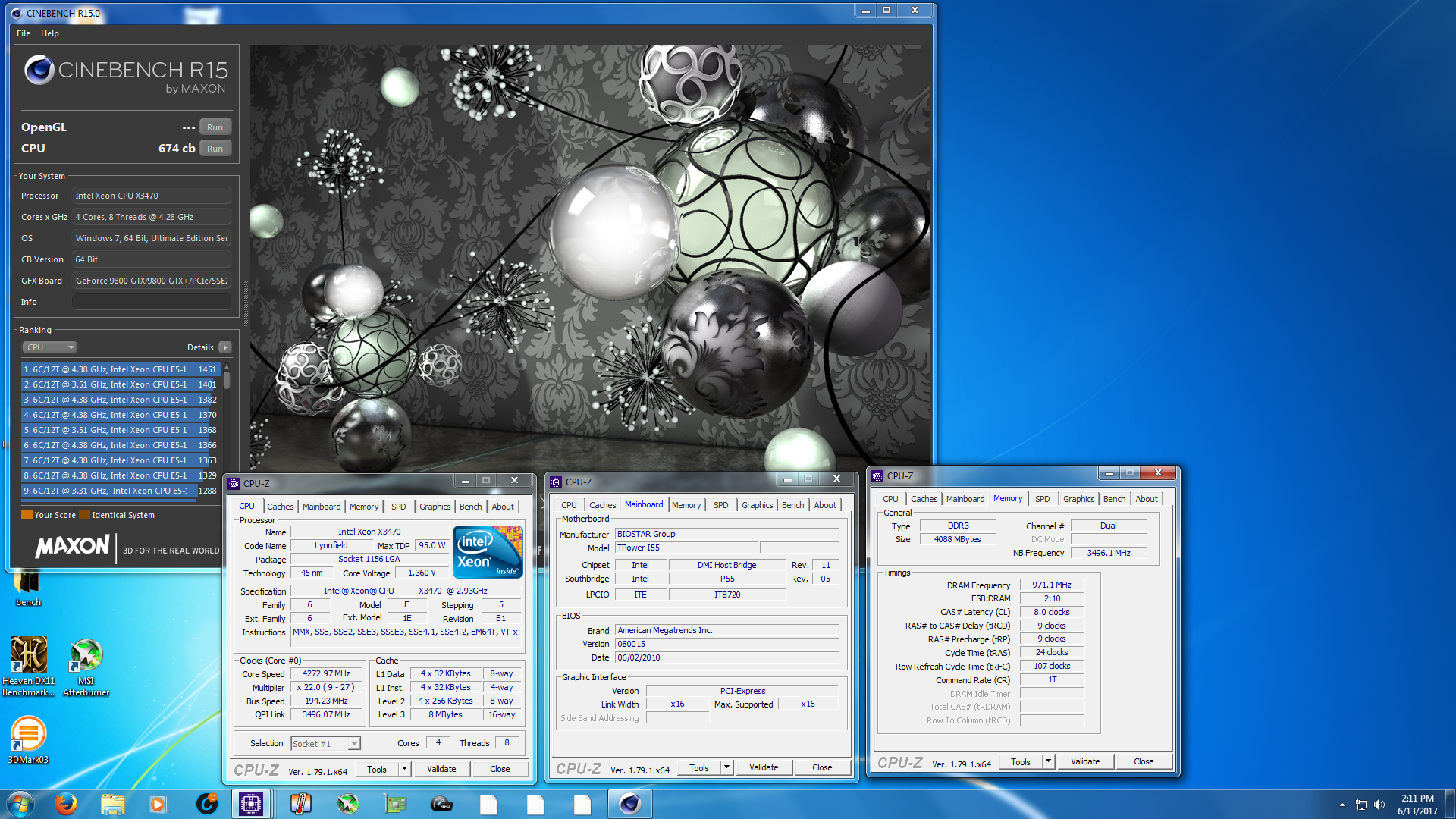
Task: Select ranking row 9 with score 1288
Action: click(x=121, y=491)
